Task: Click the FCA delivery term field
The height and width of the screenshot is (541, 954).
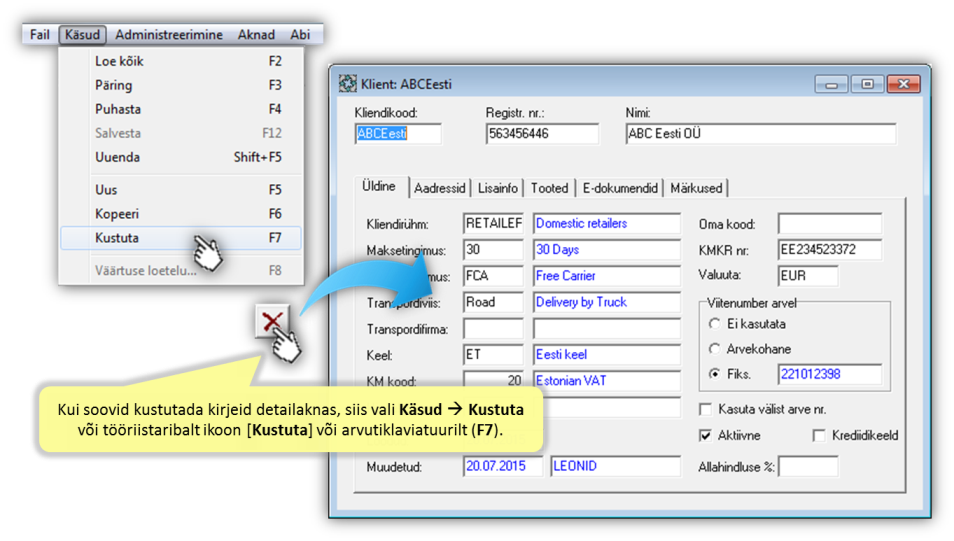Action: 493,276
